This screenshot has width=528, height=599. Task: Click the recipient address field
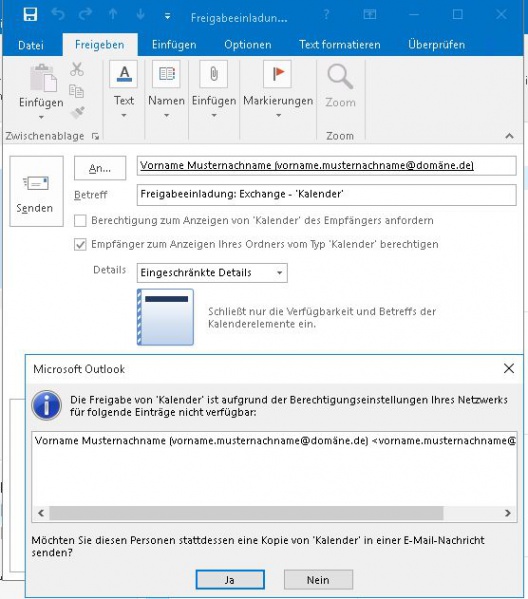pos(327,166)
